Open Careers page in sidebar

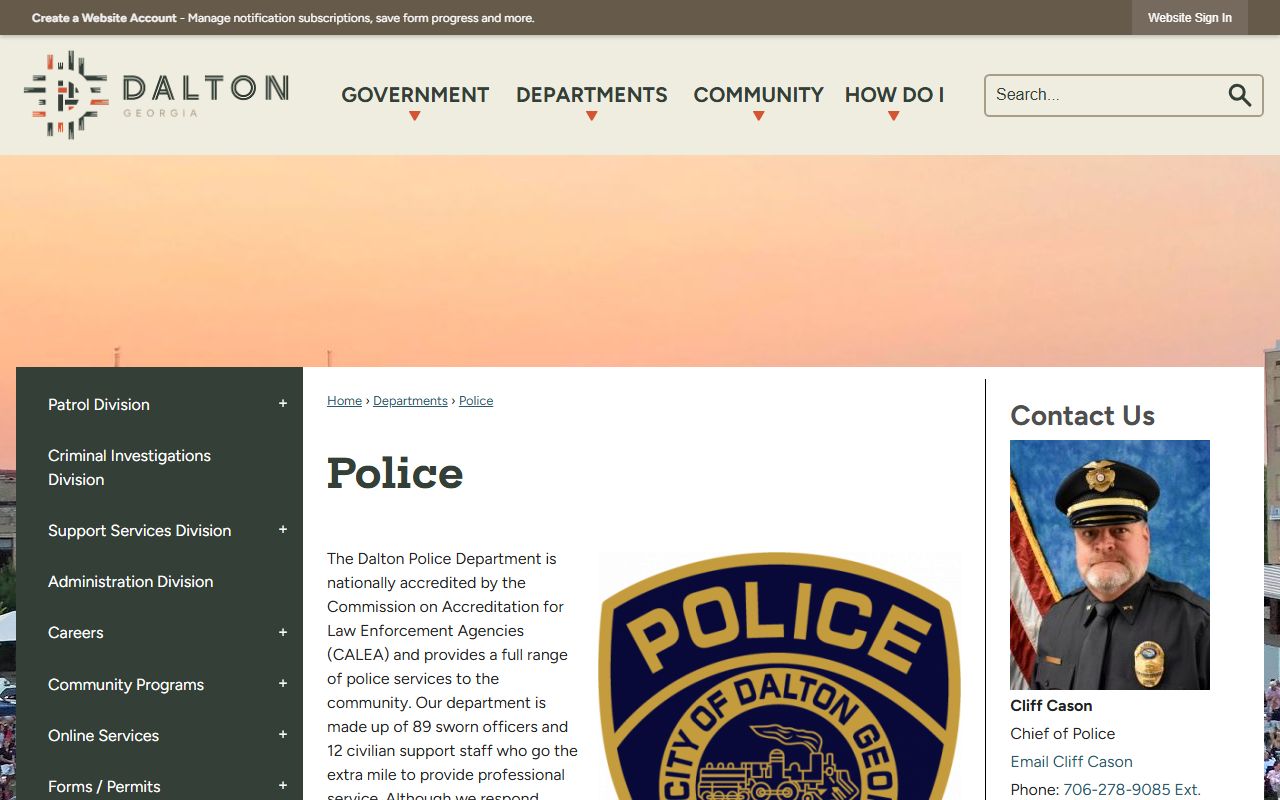click(x=76, y=632)
